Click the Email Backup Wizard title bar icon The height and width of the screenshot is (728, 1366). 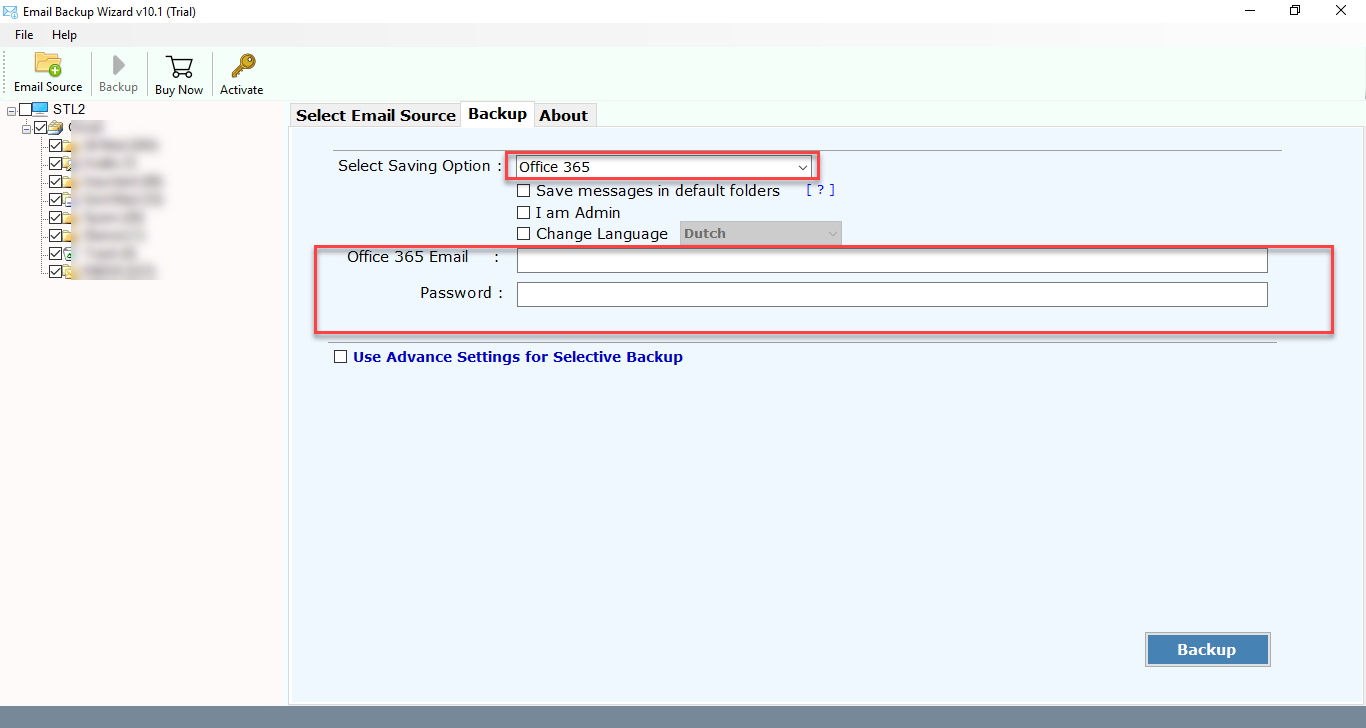(11, 11)
